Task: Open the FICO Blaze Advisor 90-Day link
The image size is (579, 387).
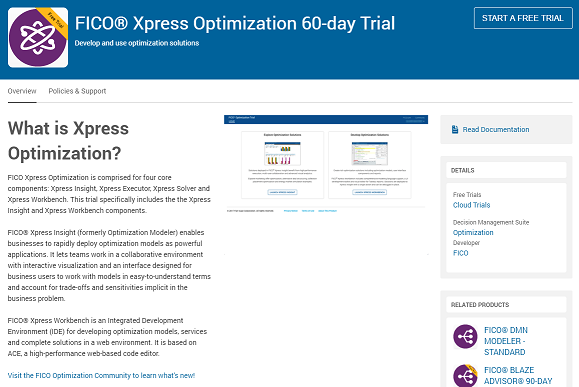Action: tap(518, 376)
